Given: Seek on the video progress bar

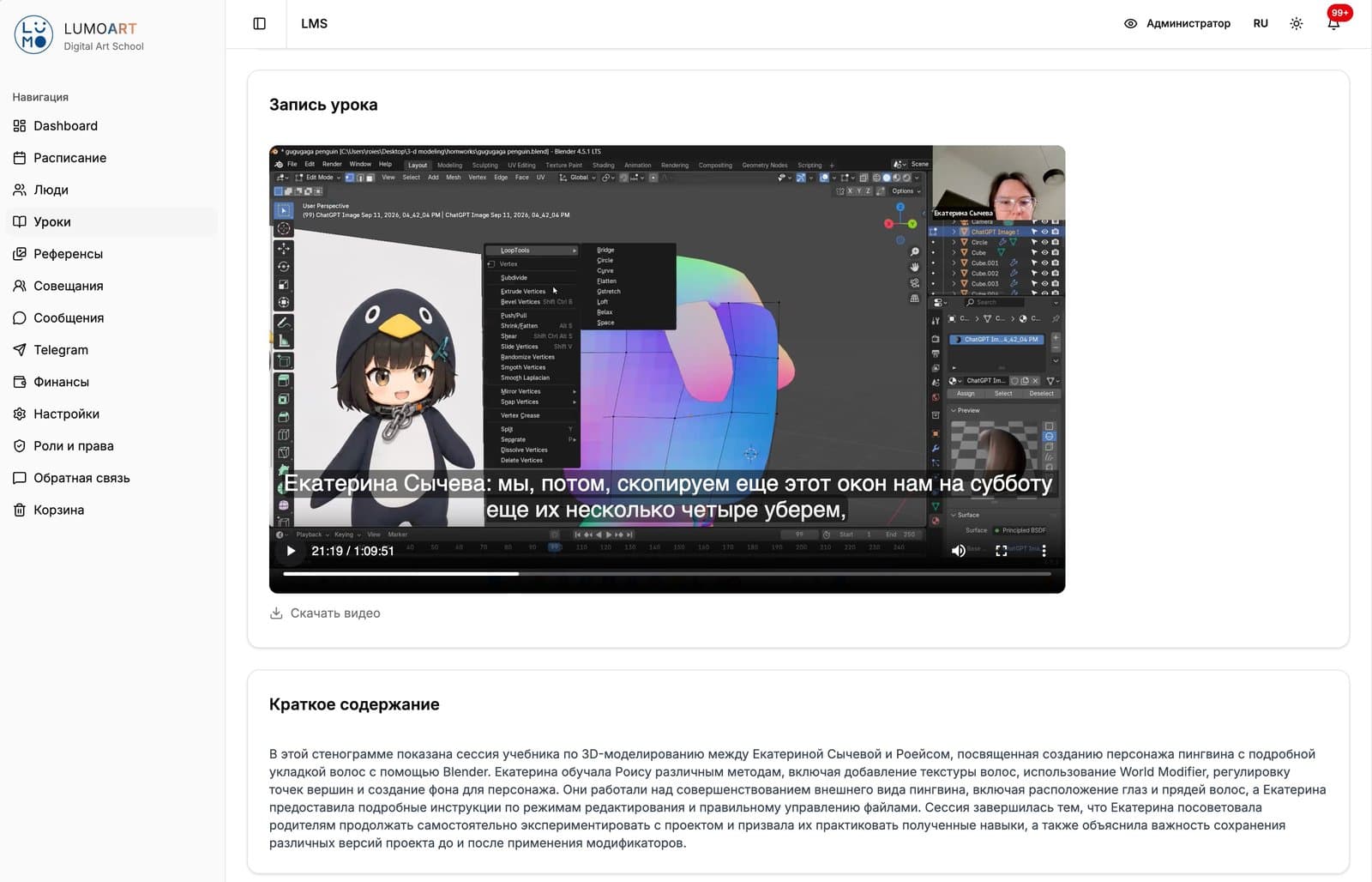Looking at the screenshot, I should coord(667,574).
